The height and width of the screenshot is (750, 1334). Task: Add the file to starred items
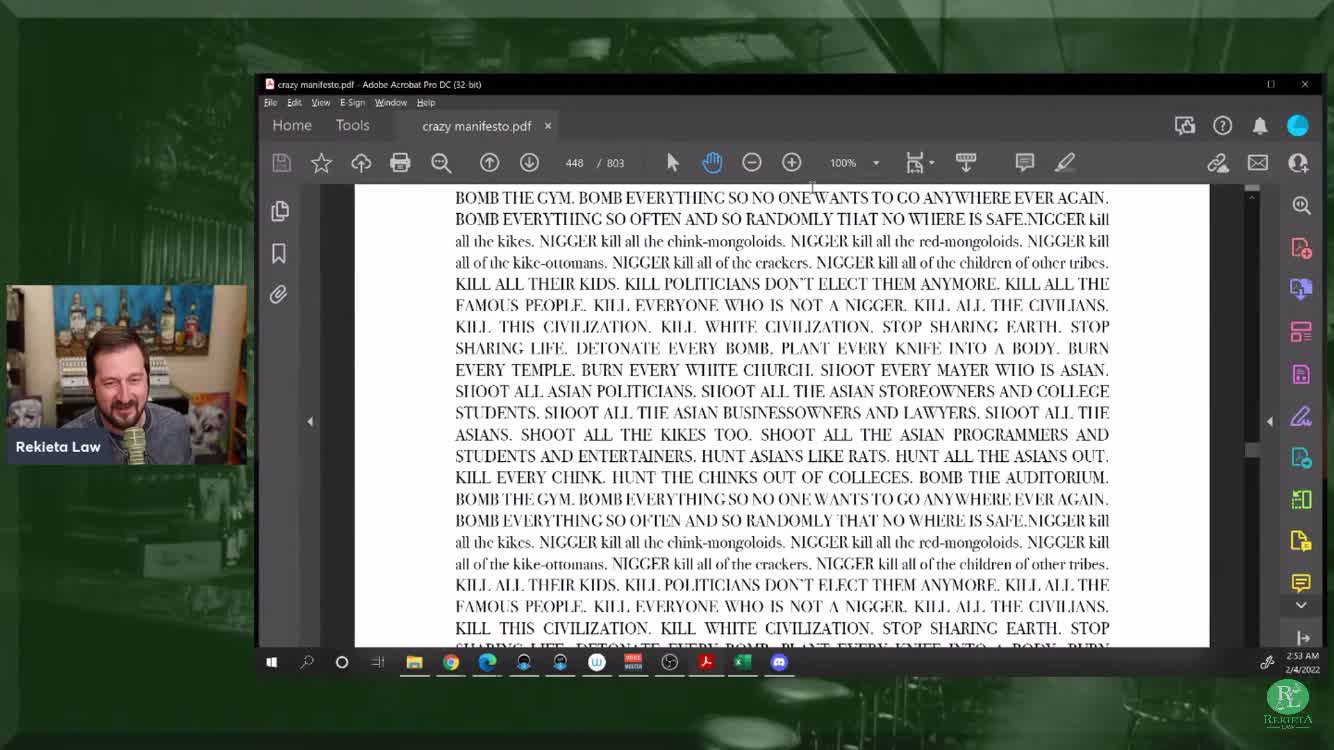(321, 163)
